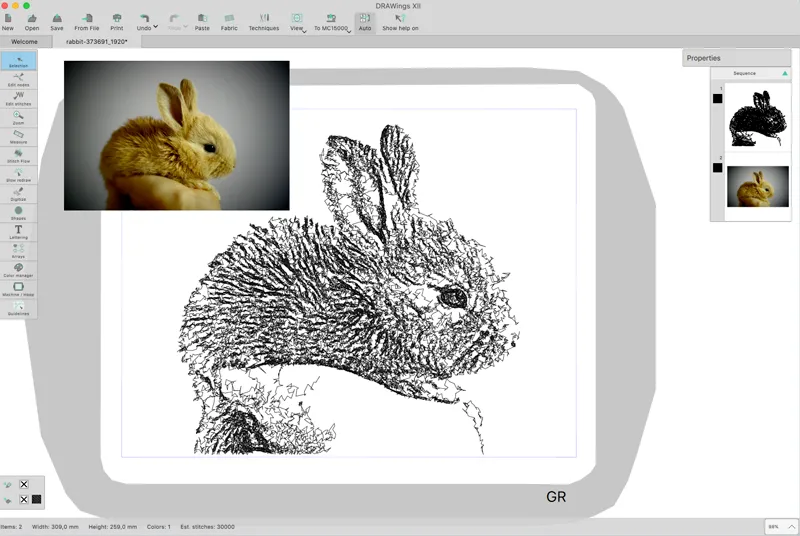Viewport: 800px width, 536px height.
Task: Select the Digitize tool
Action: tap(18, 193)
